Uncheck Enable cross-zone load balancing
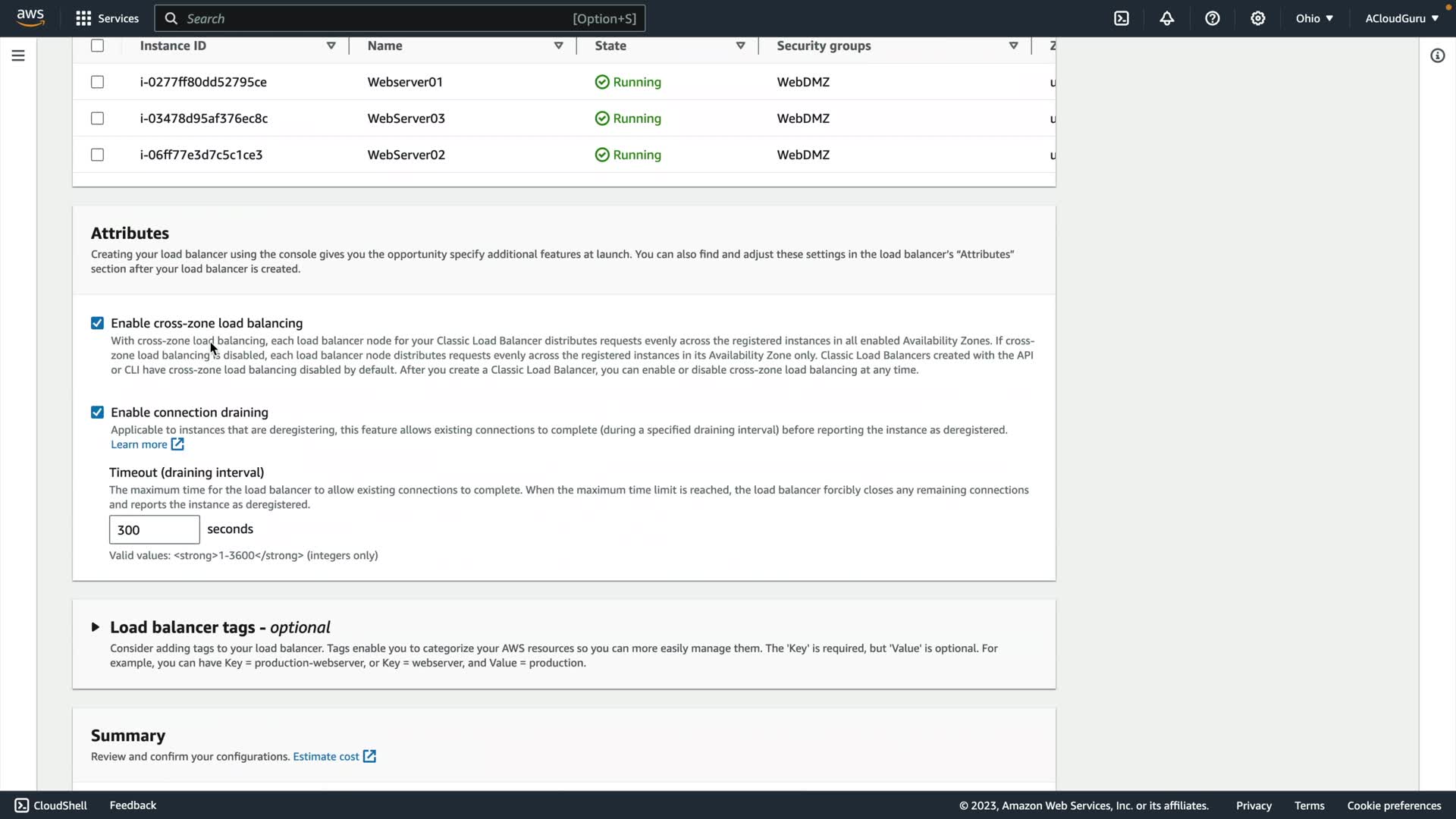This screenshot has width=1456, height=819. (97, 323)
